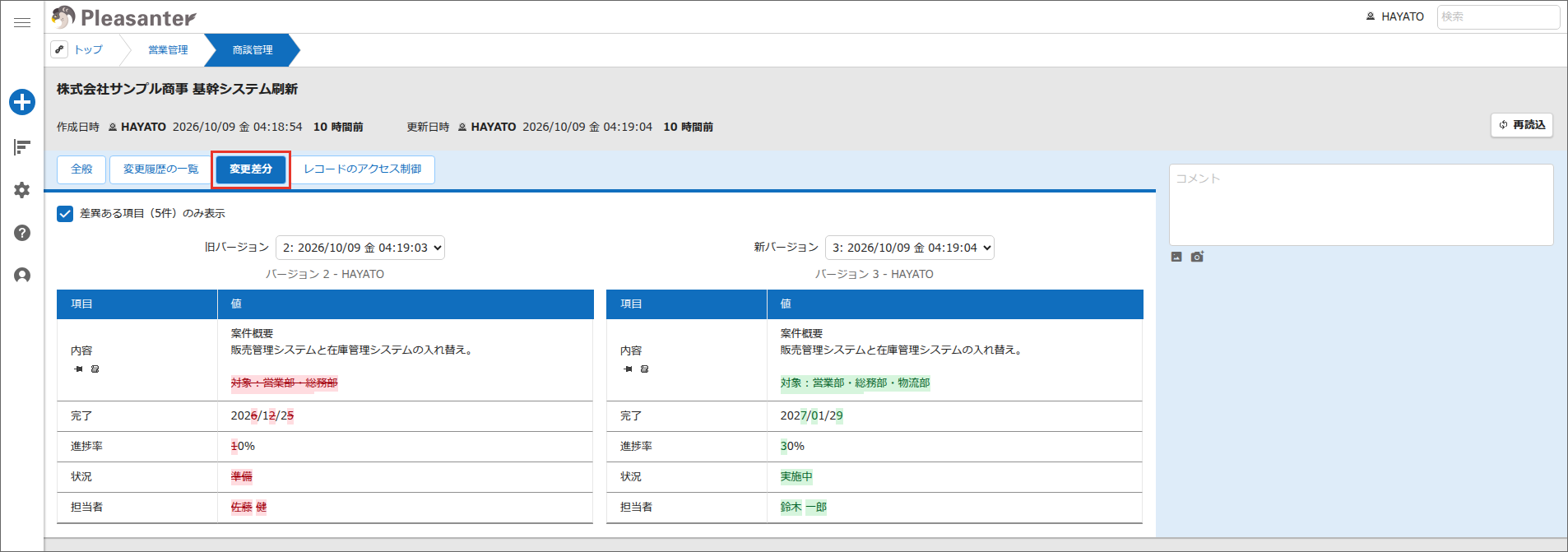Image resolution: width=1568 pixels, height=552 pixels.
Task: Click the 値 header of the new version table
Action: 955,304
